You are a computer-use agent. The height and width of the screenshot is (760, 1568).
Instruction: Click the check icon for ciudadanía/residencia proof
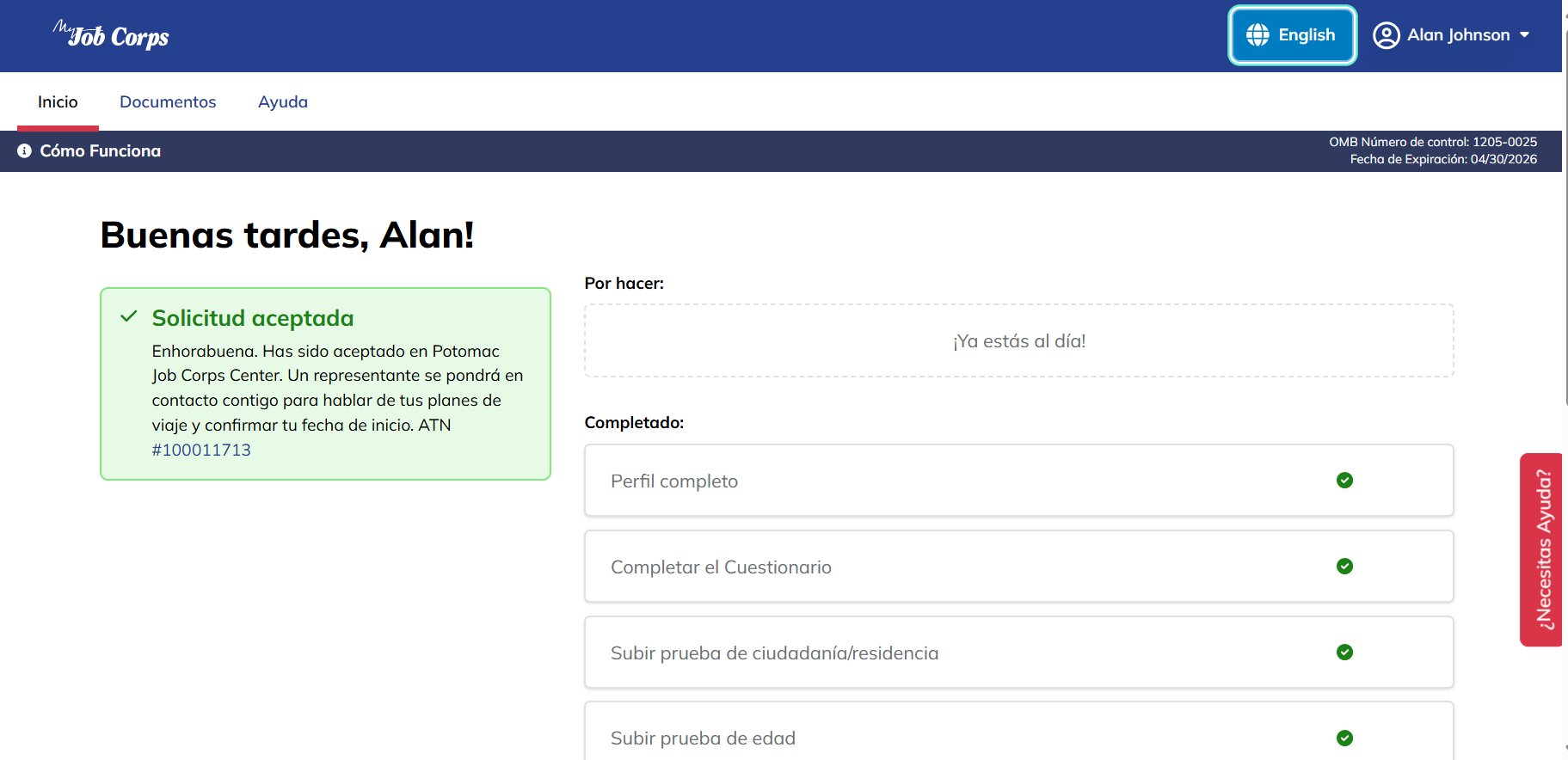1345,653
